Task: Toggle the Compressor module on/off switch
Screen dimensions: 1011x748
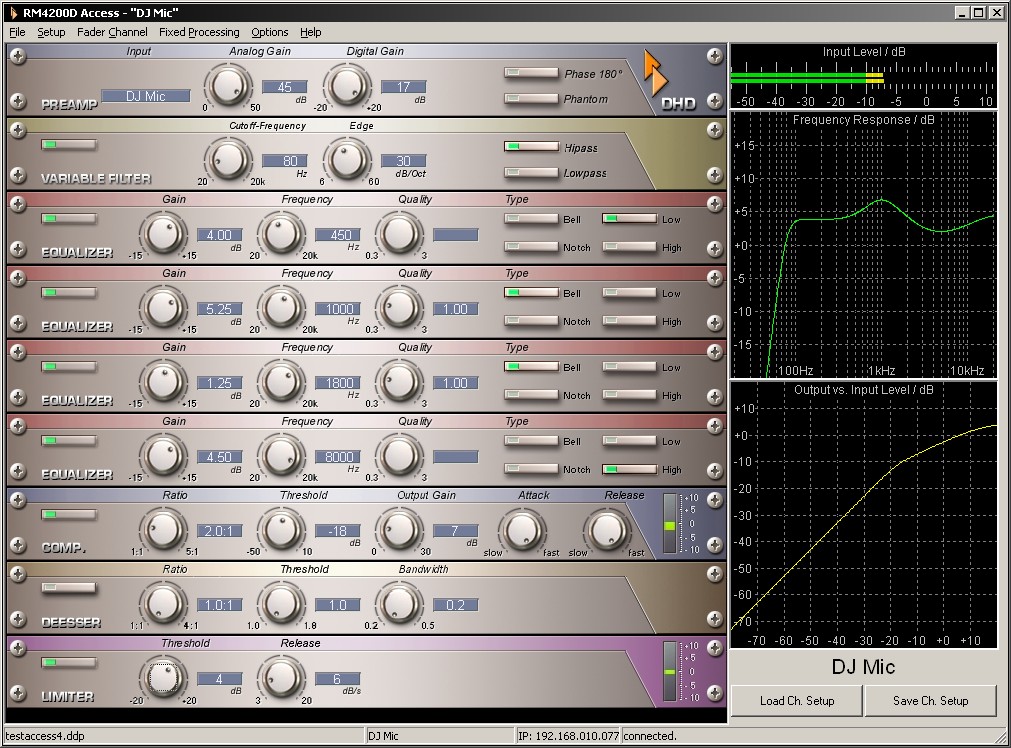Action: point(69,515)
